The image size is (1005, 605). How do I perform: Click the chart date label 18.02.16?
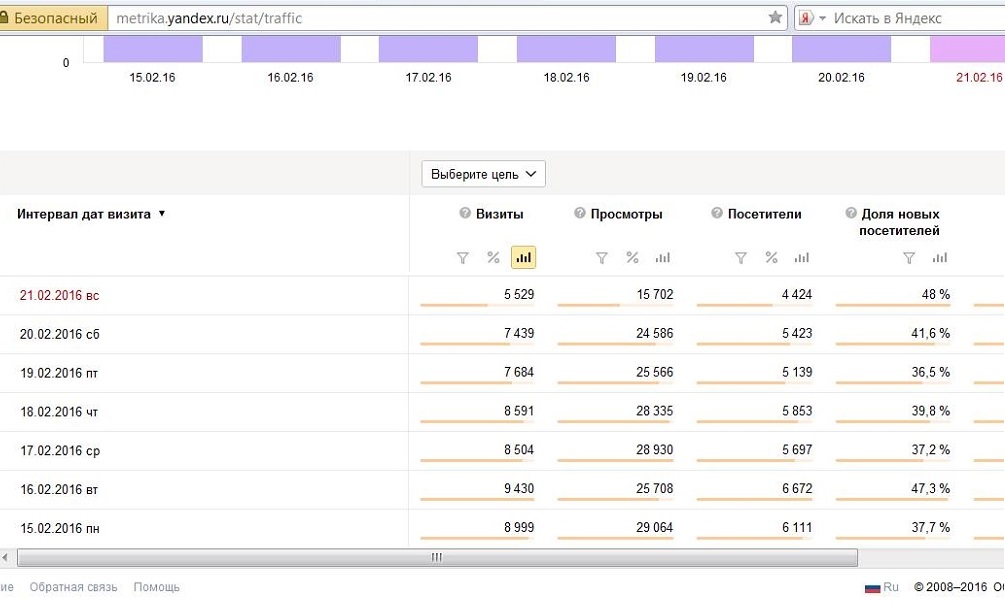[x=566, y=78]
